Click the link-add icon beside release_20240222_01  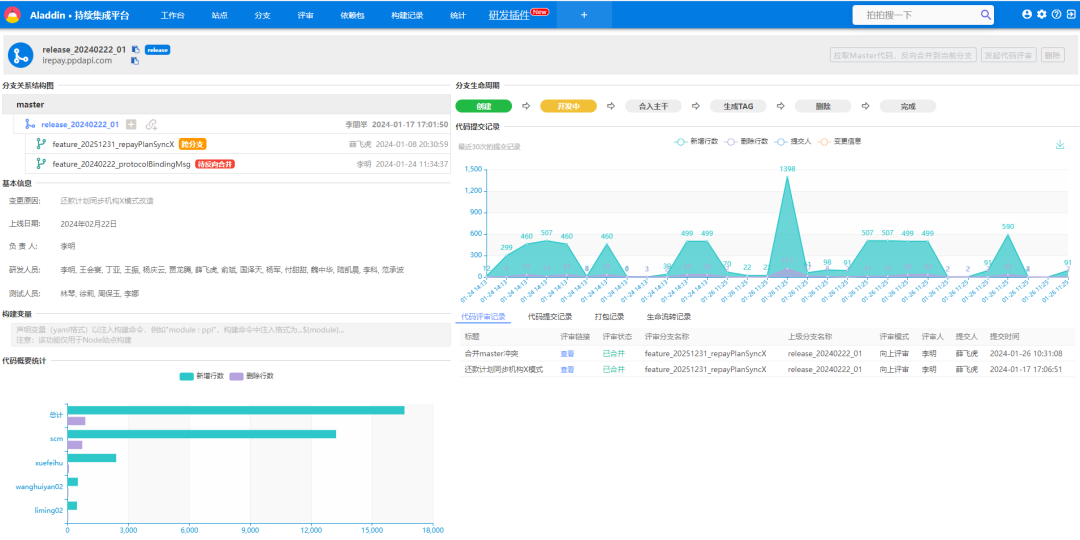coord(152,125)
